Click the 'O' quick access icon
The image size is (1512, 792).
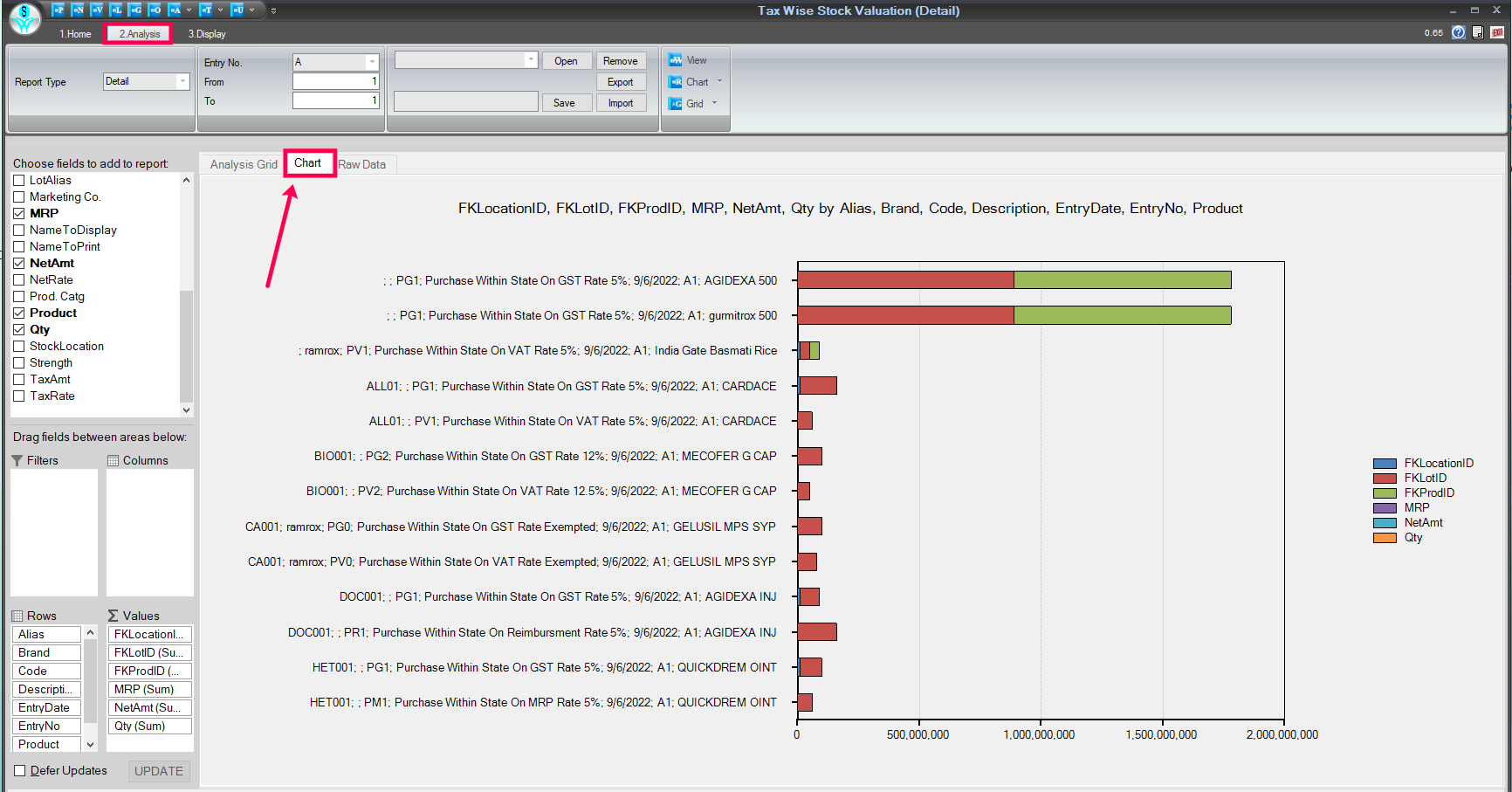(x=155, y=10)
